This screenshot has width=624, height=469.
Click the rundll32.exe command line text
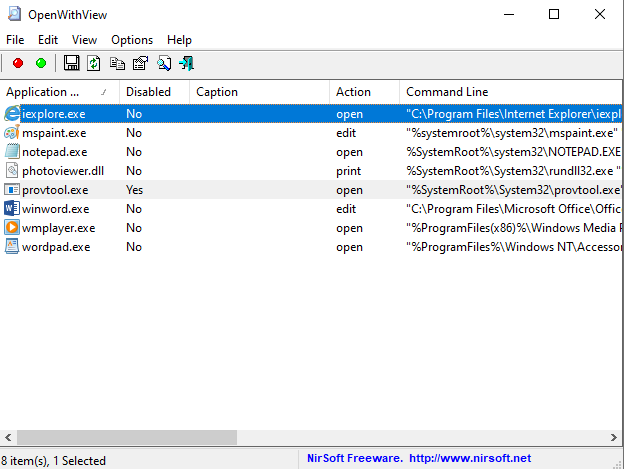coord(513,171)
